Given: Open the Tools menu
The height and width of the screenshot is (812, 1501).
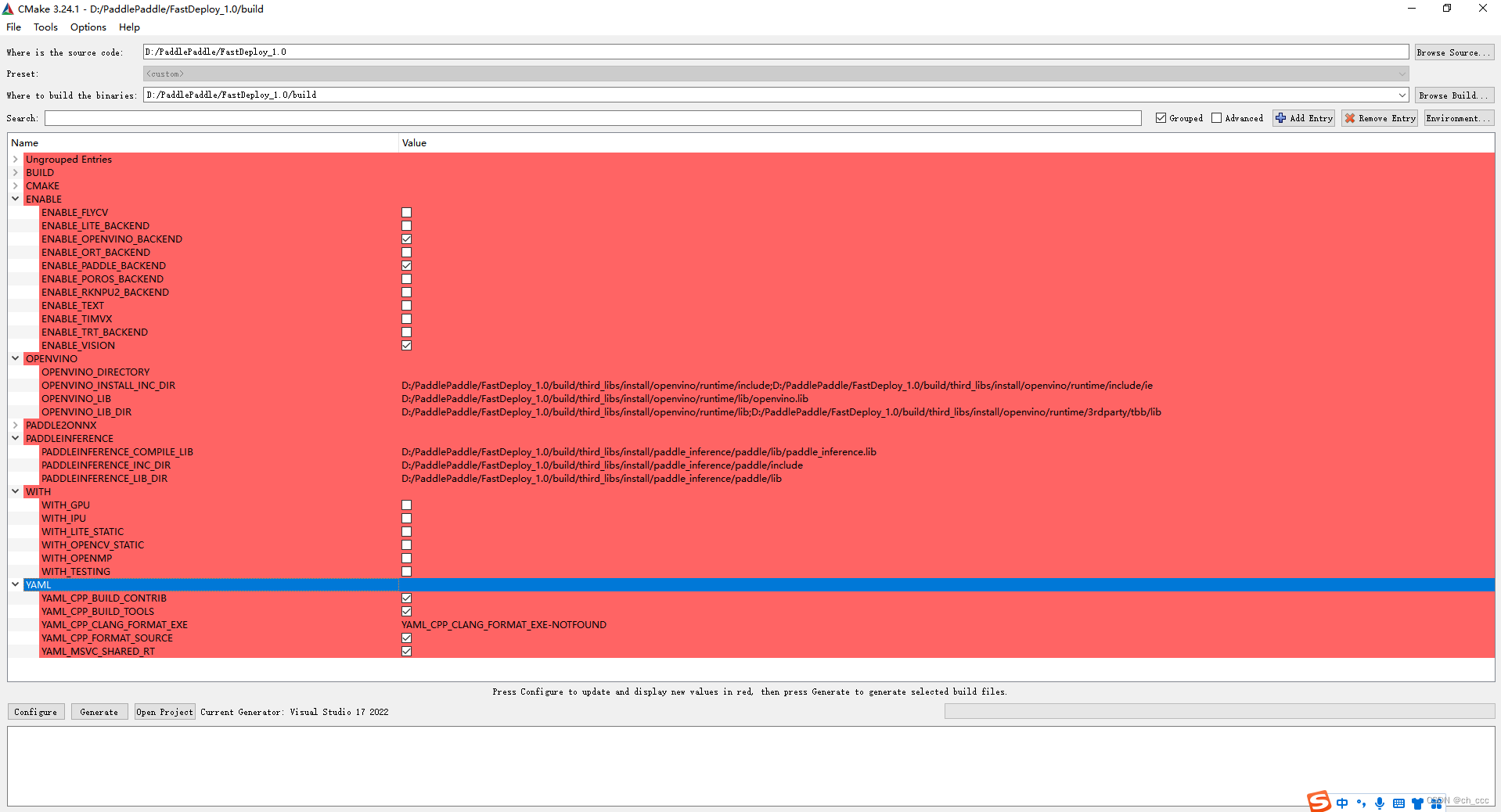Looking at the screenshot, I should point(45,27).
